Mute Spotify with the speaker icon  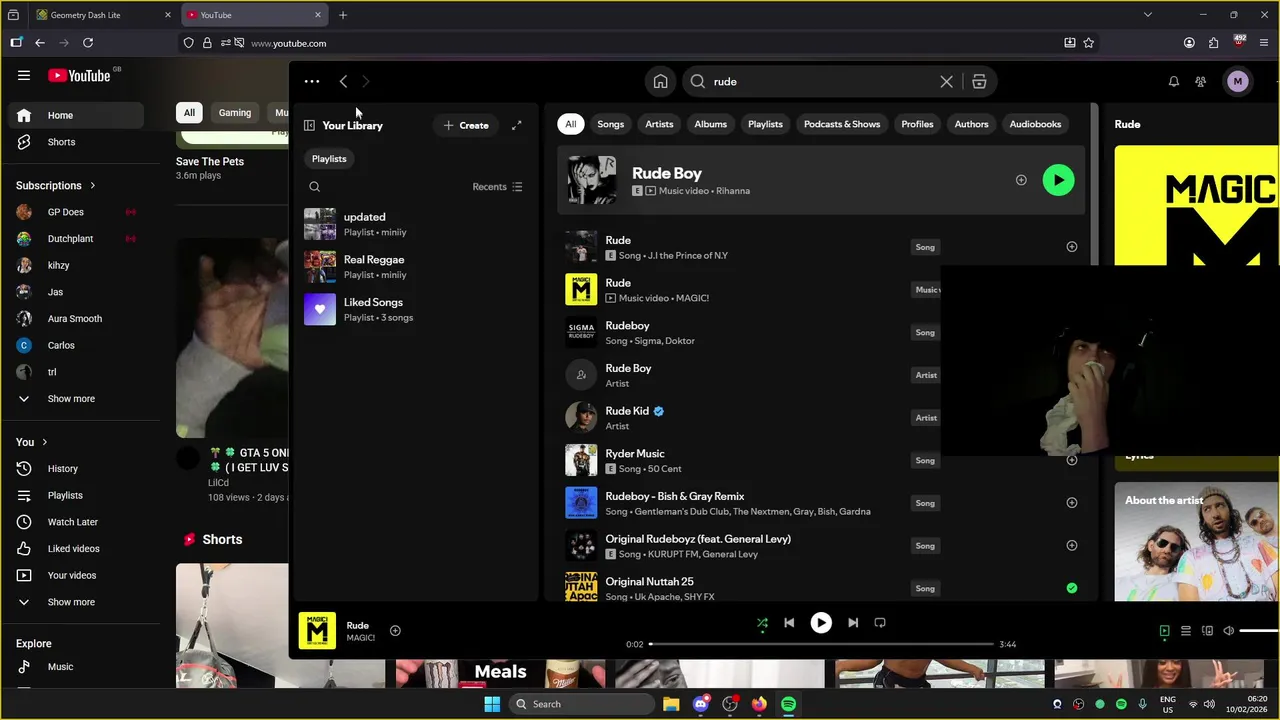1229,631
